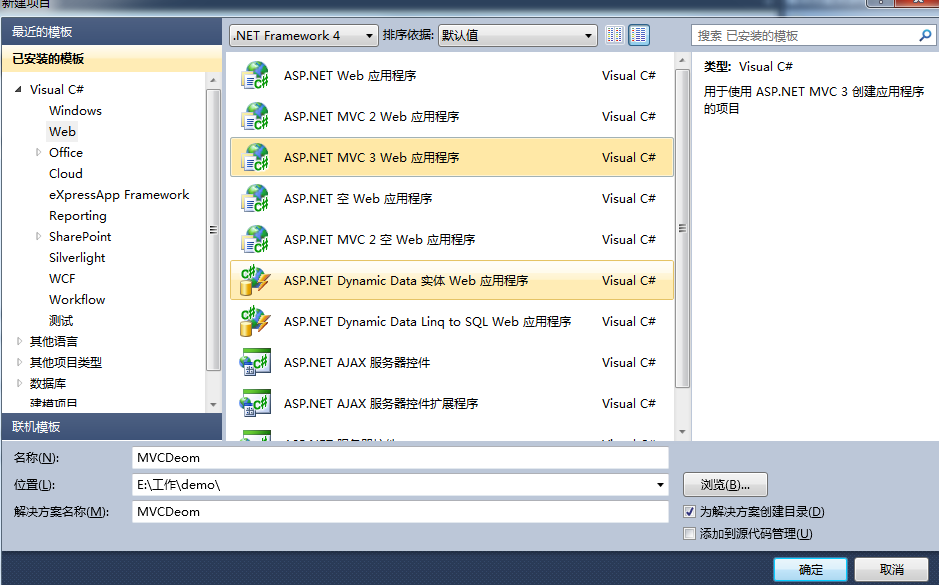939x585 pixels.
Task: Select WCF category
Action: tap(62, 278)
